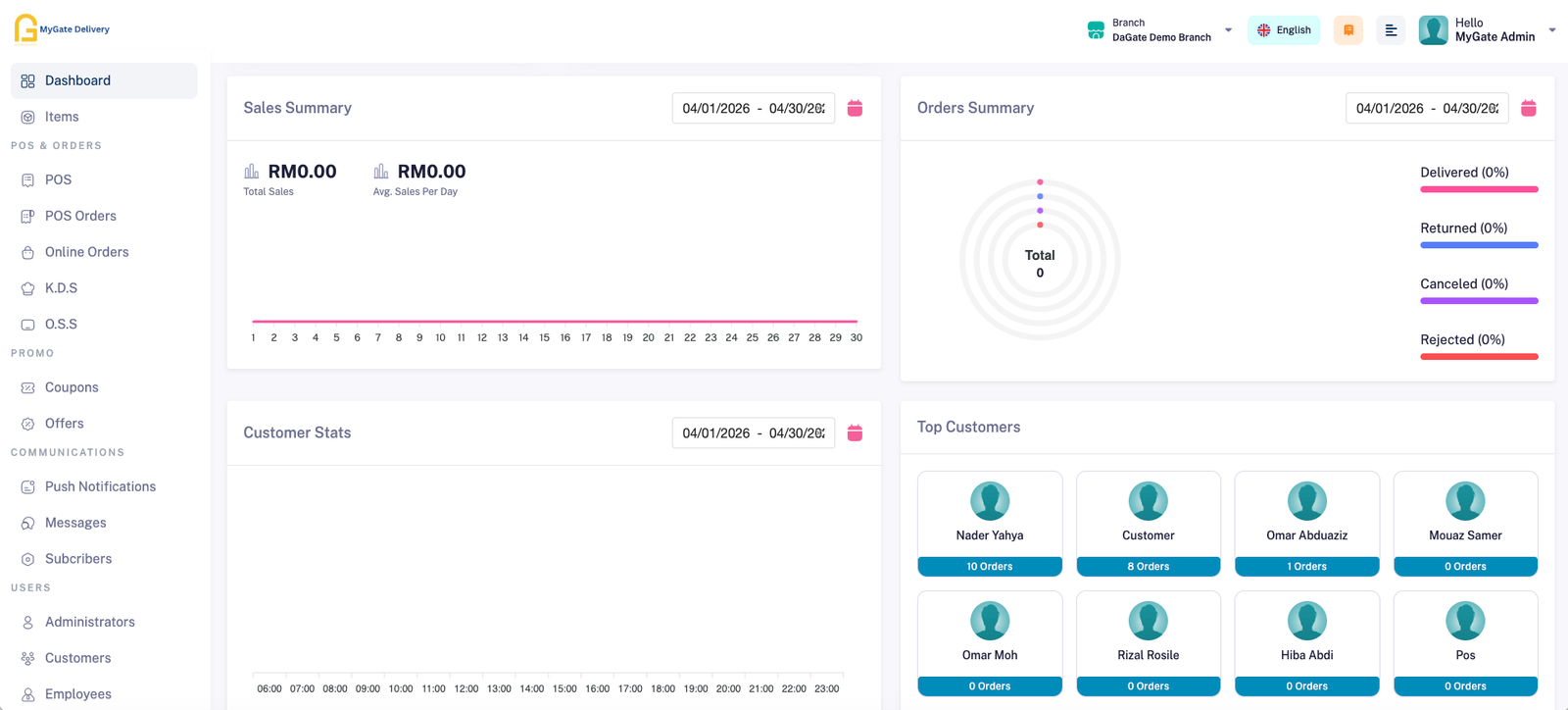The width and height of the screenshot is (1568, 710).
Task: Click Omar Abduaziz's 1 Orders button
Action: (1306, 567)
